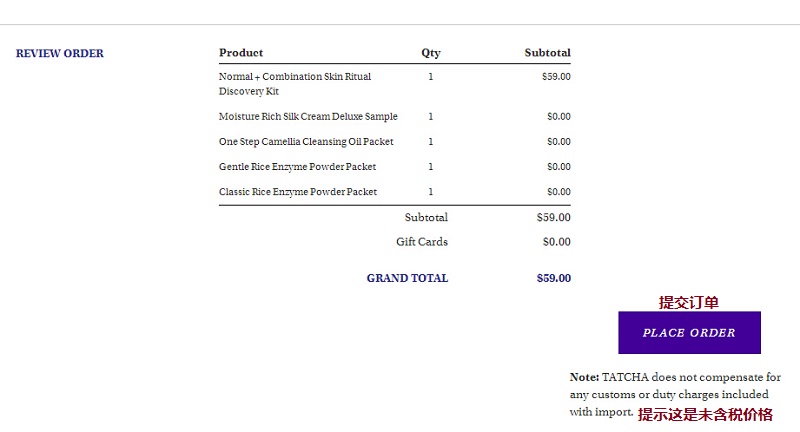
Task: Click the Gift Cards label
Action: (422, 242)
